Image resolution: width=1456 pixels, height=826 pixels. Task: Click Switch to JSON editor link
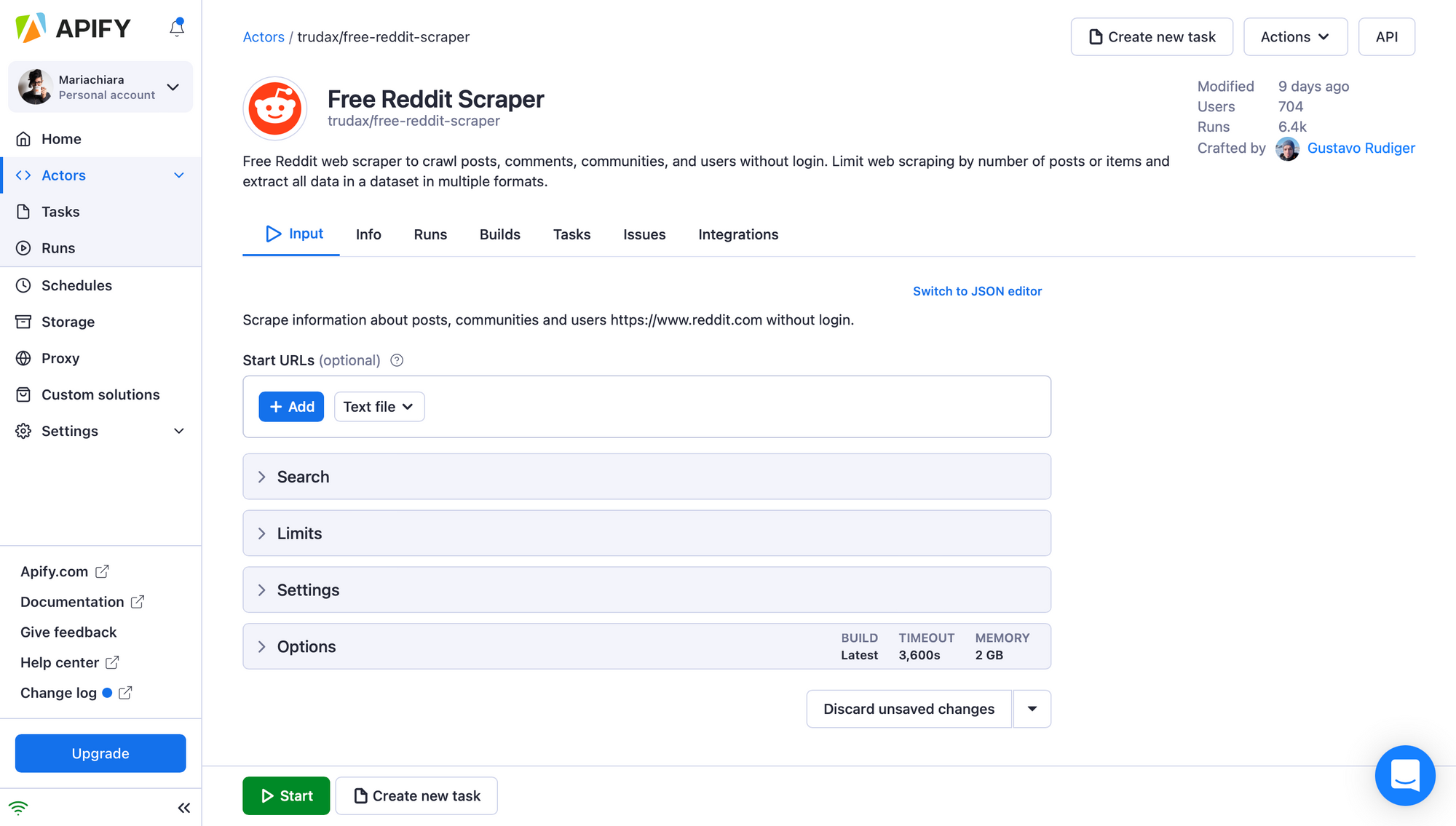pos(977,291)
